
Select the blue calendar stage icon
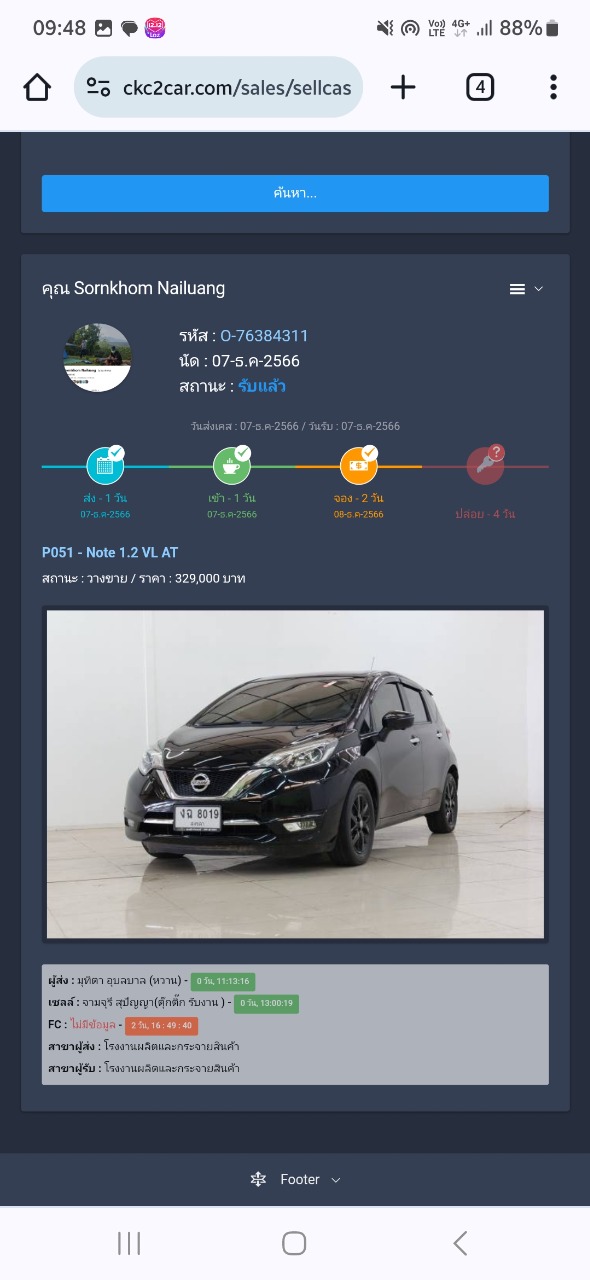pos(105,465)
